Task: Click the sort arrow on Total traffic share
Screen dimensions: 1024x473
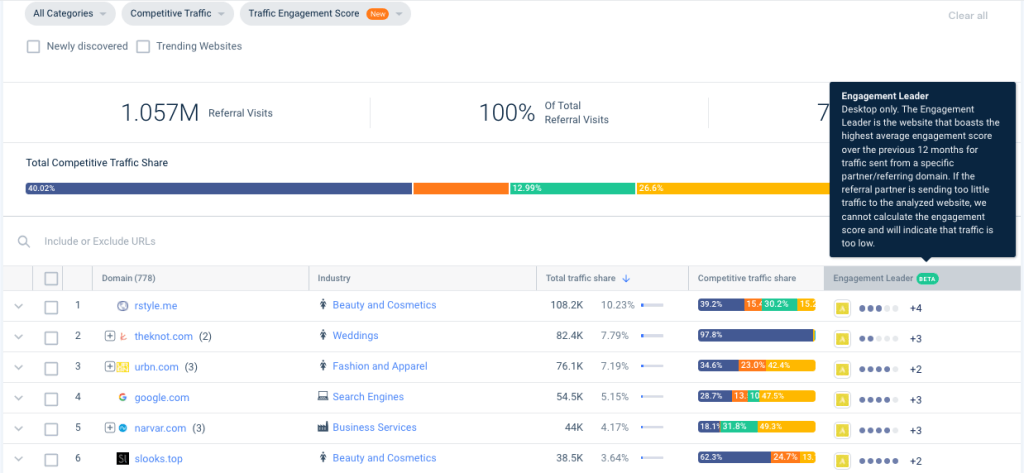Action: click(626, 278)
